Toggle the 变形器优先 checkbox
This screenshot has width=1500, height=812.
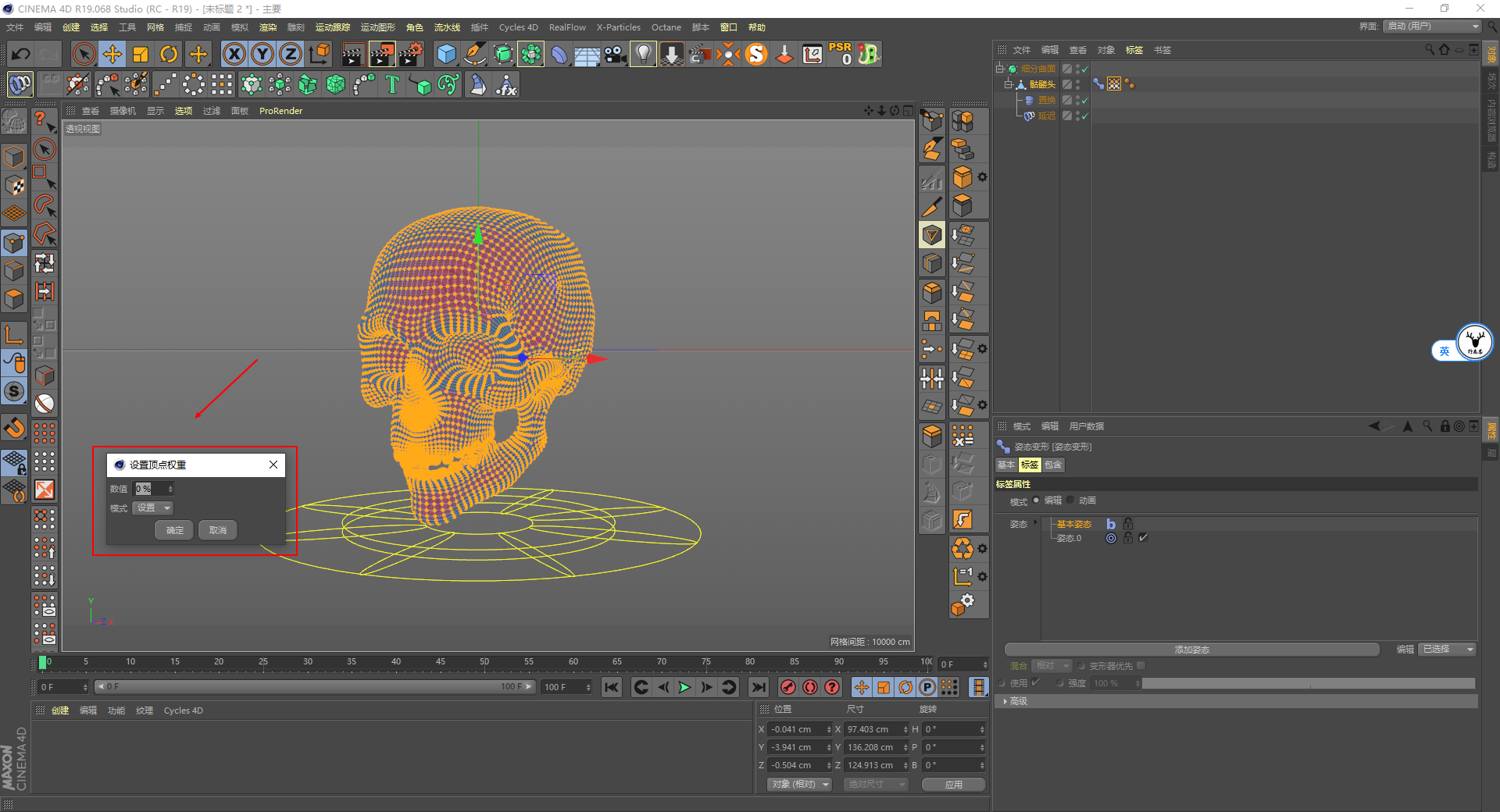pyautogui.click(x=1141, y=666)
